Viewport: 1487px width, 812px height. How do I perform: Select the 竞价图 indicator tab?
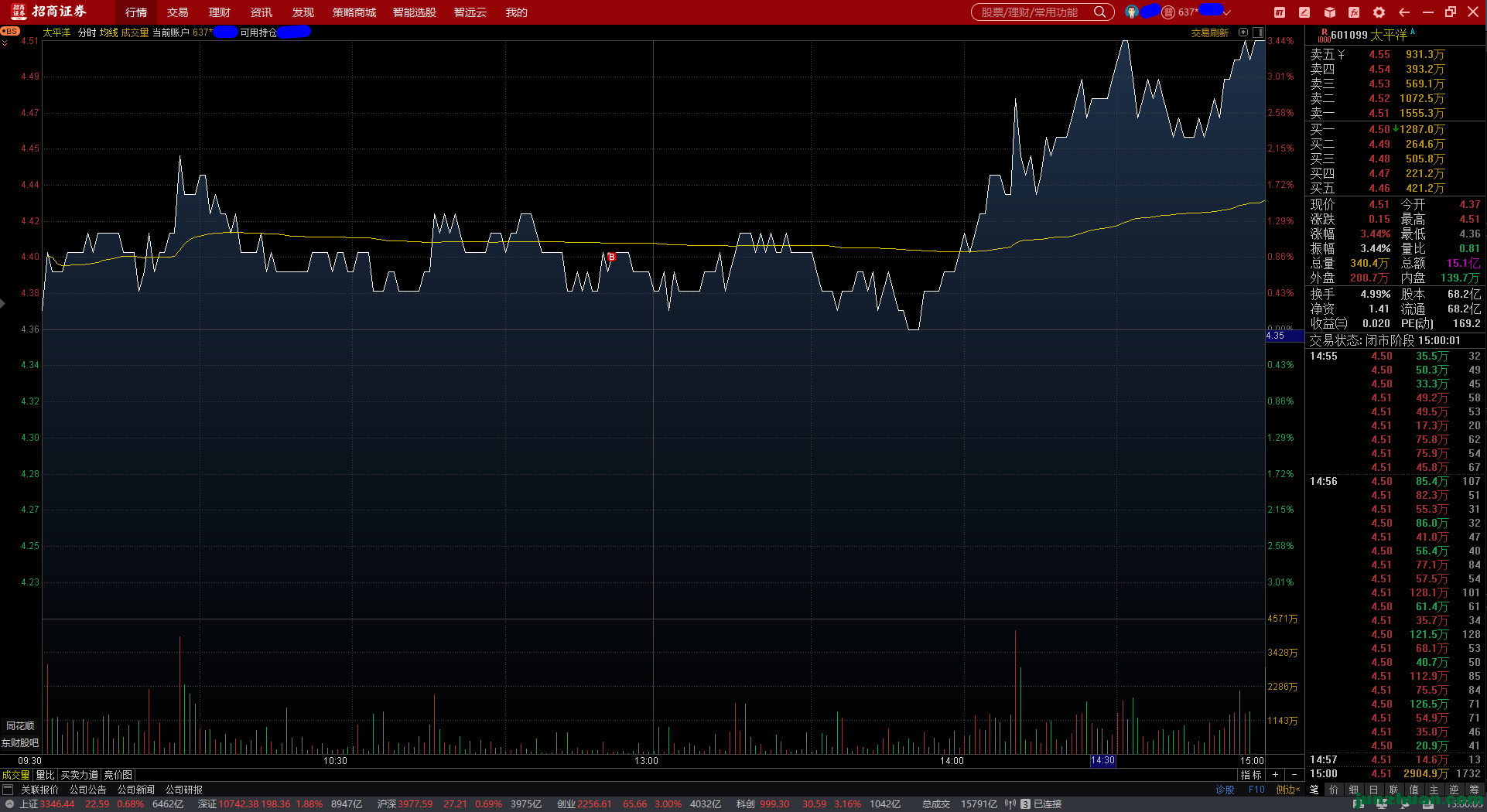pos(118,775)
